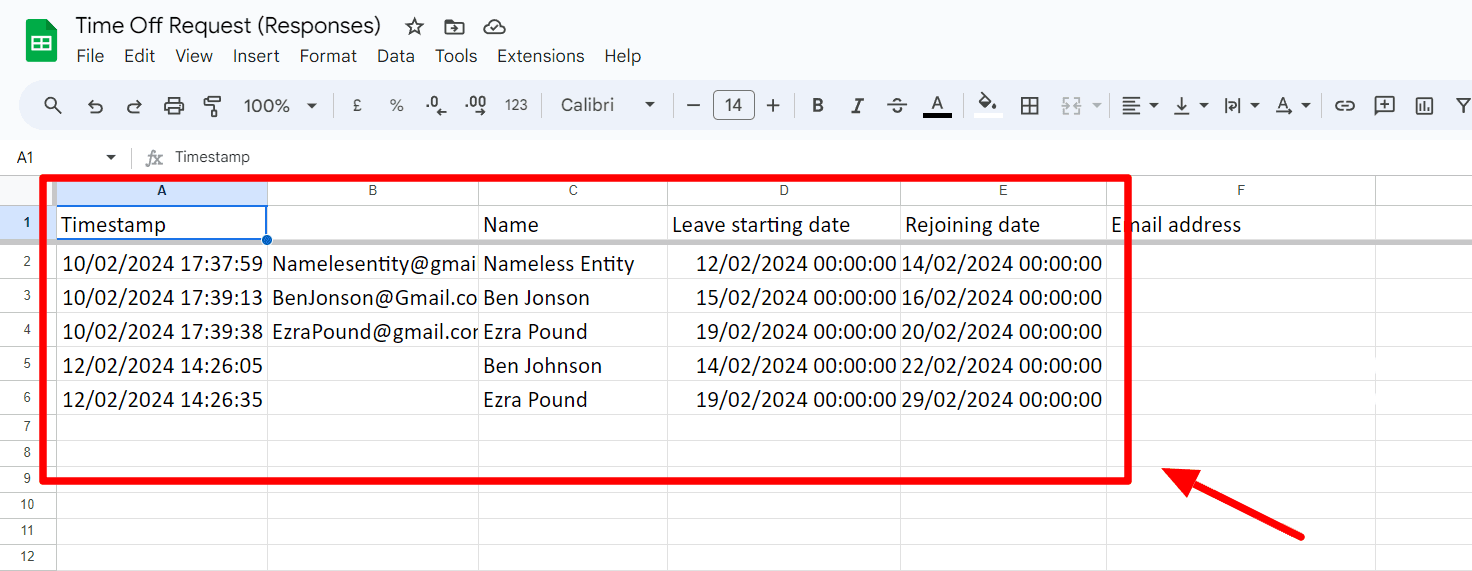Rename the document title Time Off Request (Responses)
The height and width of the screenshot is (571, 1472).
[x=228, y=26]
